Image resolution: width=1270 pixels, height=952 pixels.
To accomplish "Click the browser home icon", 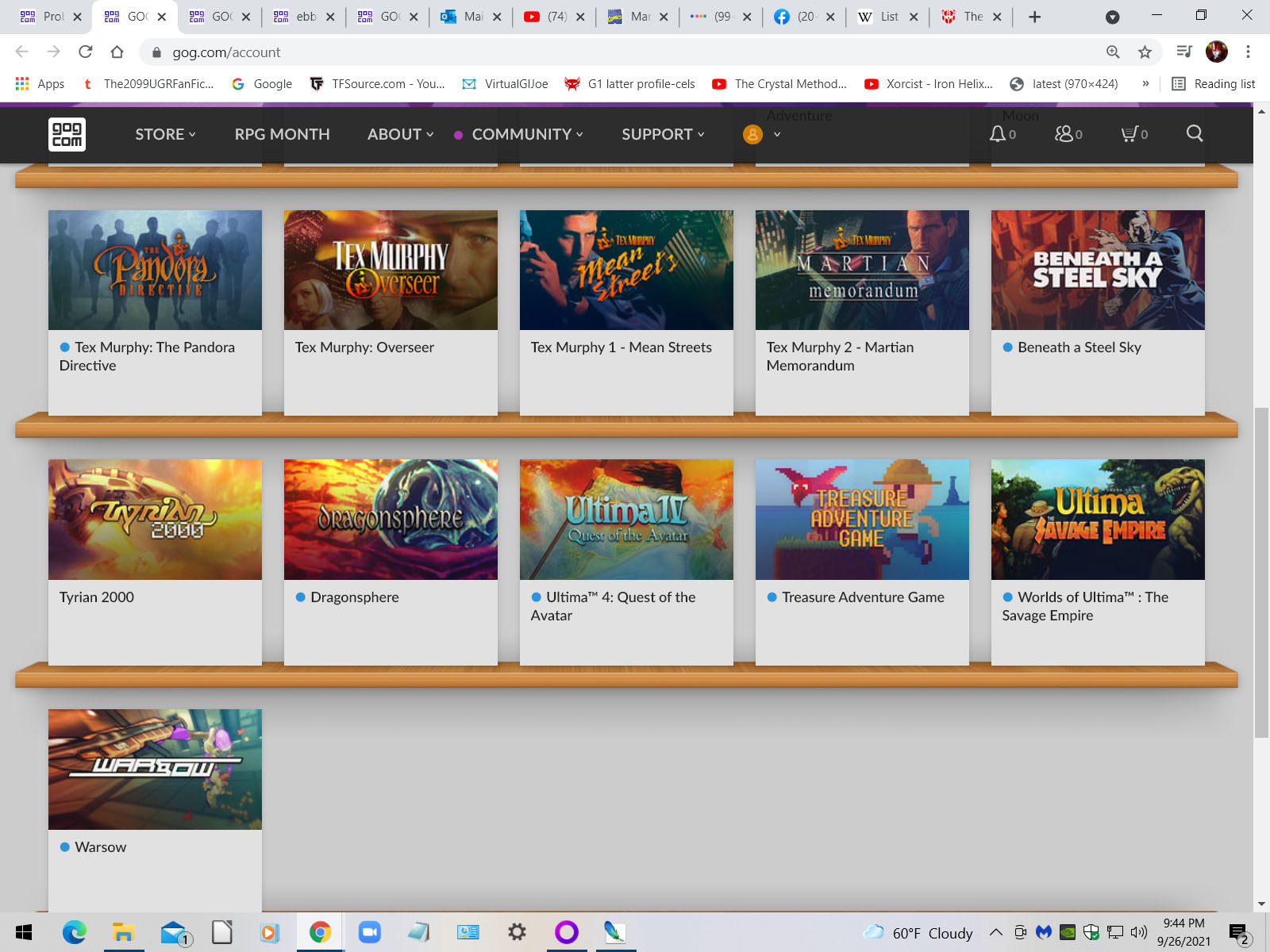I will point(117,52).
